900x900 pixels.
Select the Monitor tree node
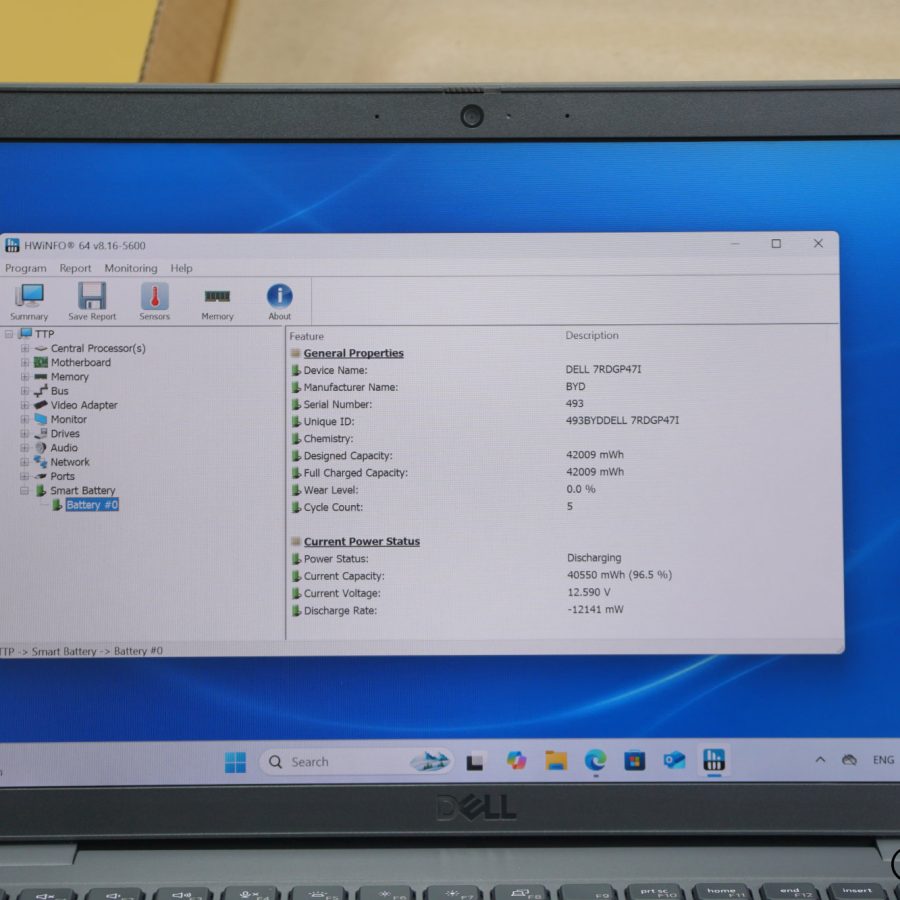(x=68, y=420)
